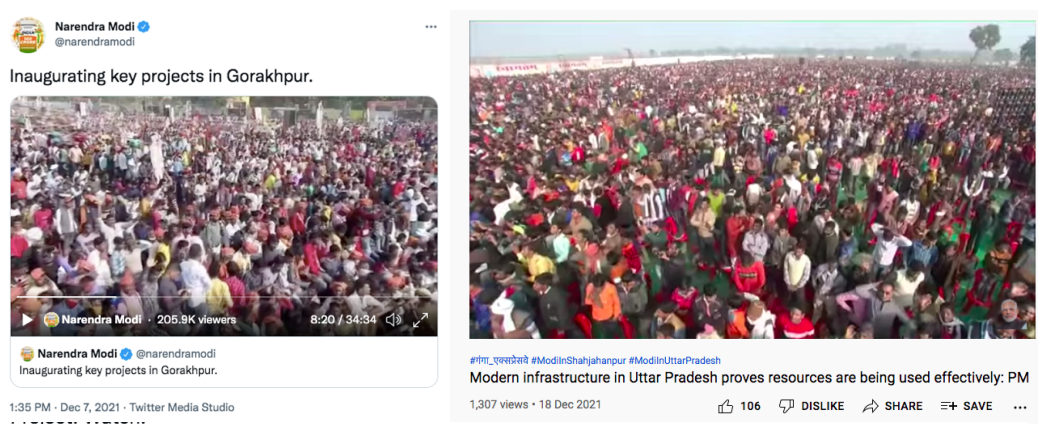
Task: Click the YouTube DISLIKE thumbs-down icon
Action: [x=786, y=406]
